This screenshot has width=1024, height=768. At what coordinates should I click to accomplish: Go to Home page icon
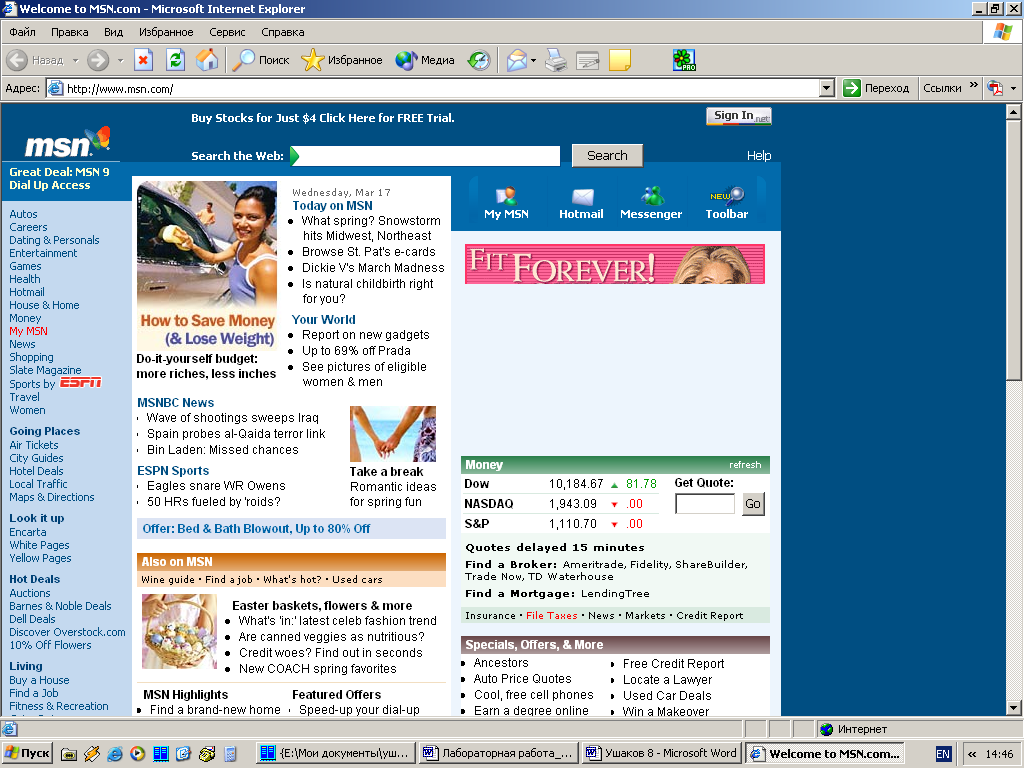(x=207, y=60)
